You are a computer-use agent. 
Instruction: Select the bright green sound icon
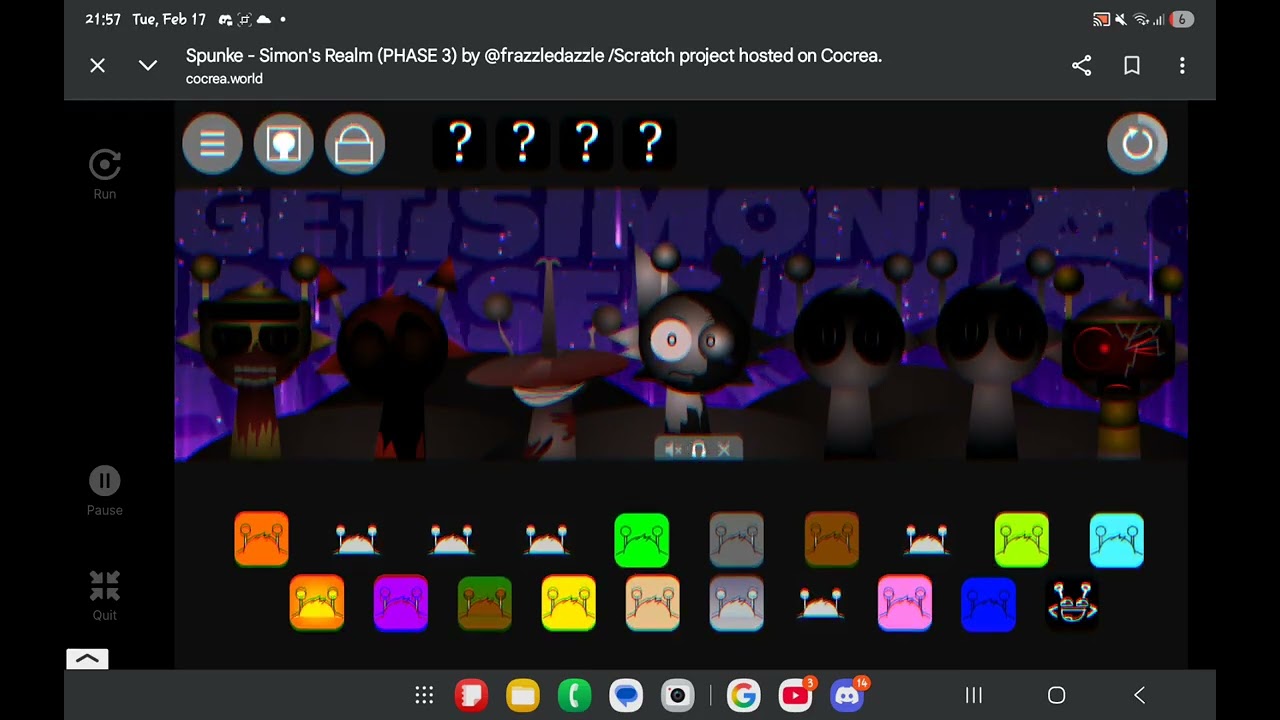641,540
